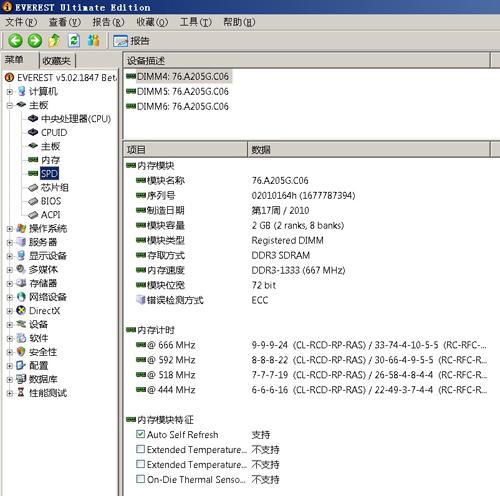Select 中央处理器(CPU) in the tree

76,119
